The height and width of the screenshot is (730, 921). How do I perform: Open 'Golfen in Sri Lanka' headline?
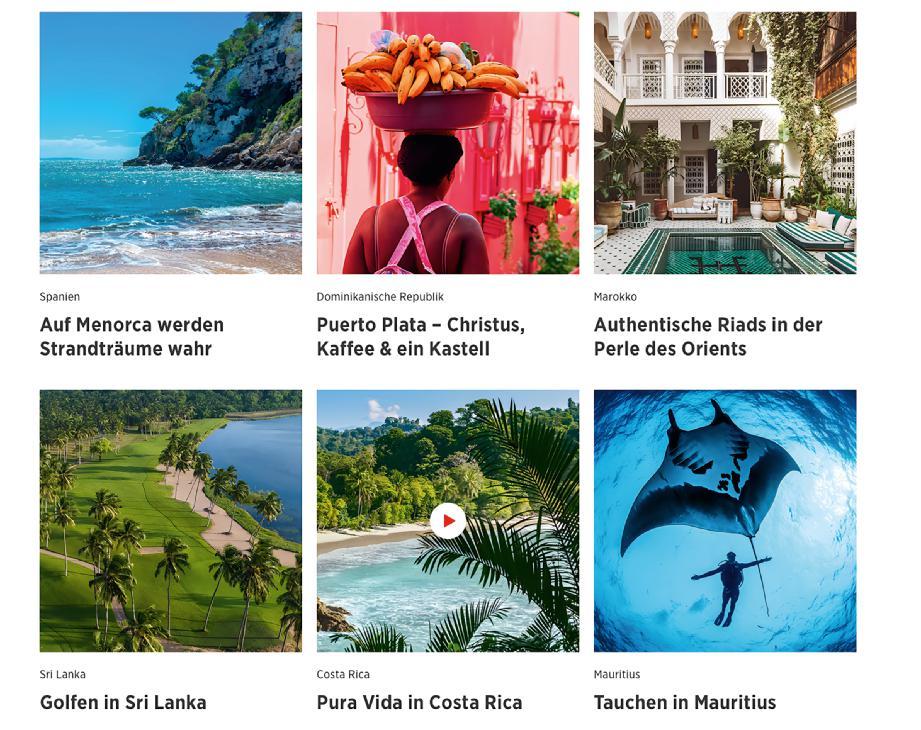click(x=123, y=702)
